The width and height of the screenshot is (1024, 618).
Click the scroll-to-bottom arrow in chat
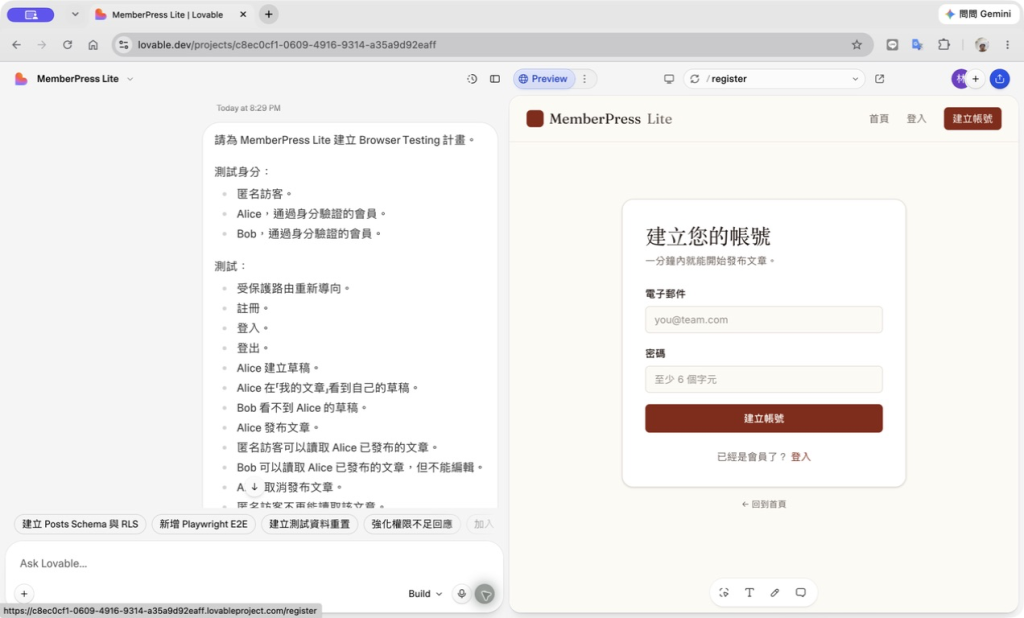click(255, 487)
